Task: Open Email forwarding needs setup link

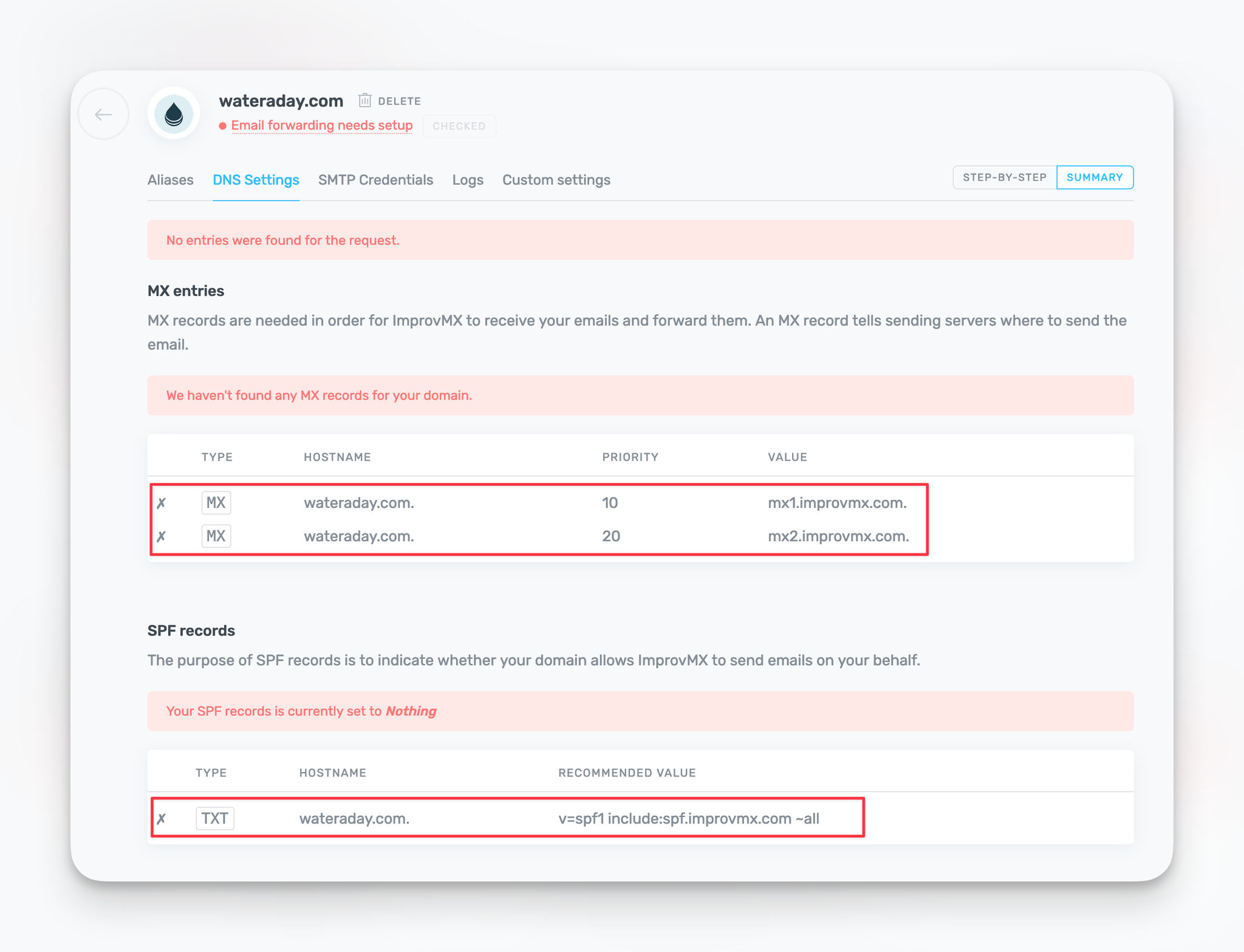Action: click(322, 125)
